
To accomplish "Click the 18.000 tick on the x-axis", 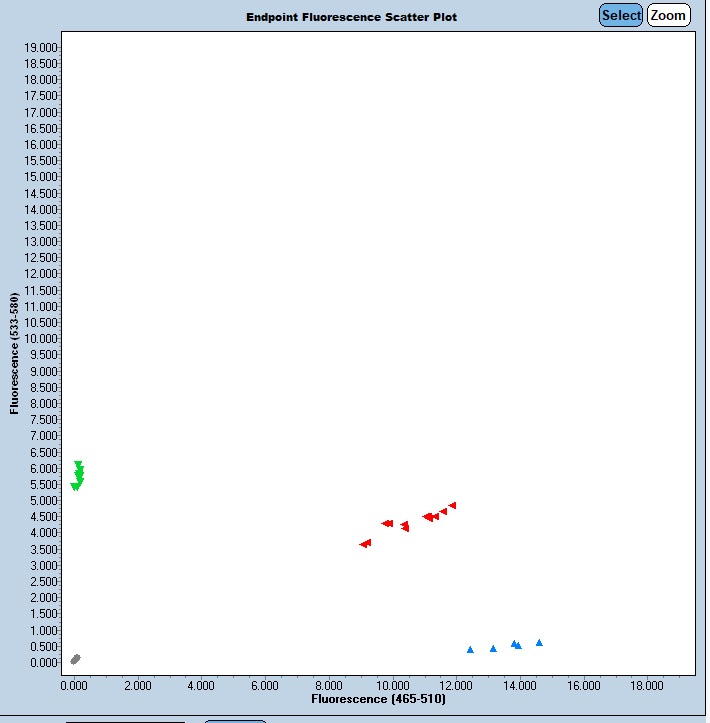I will (x=647, y=686).
